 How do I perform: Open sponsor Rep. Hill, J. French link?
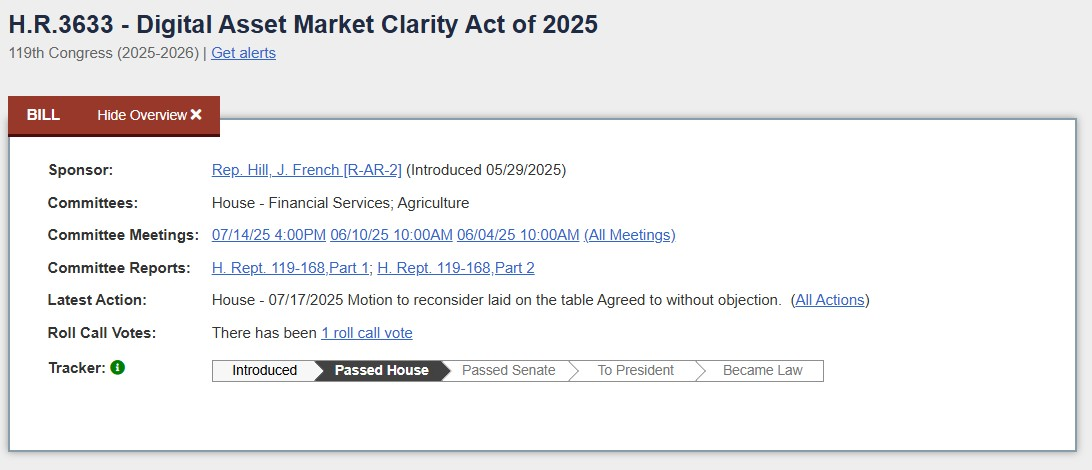(x=306, y=170)
